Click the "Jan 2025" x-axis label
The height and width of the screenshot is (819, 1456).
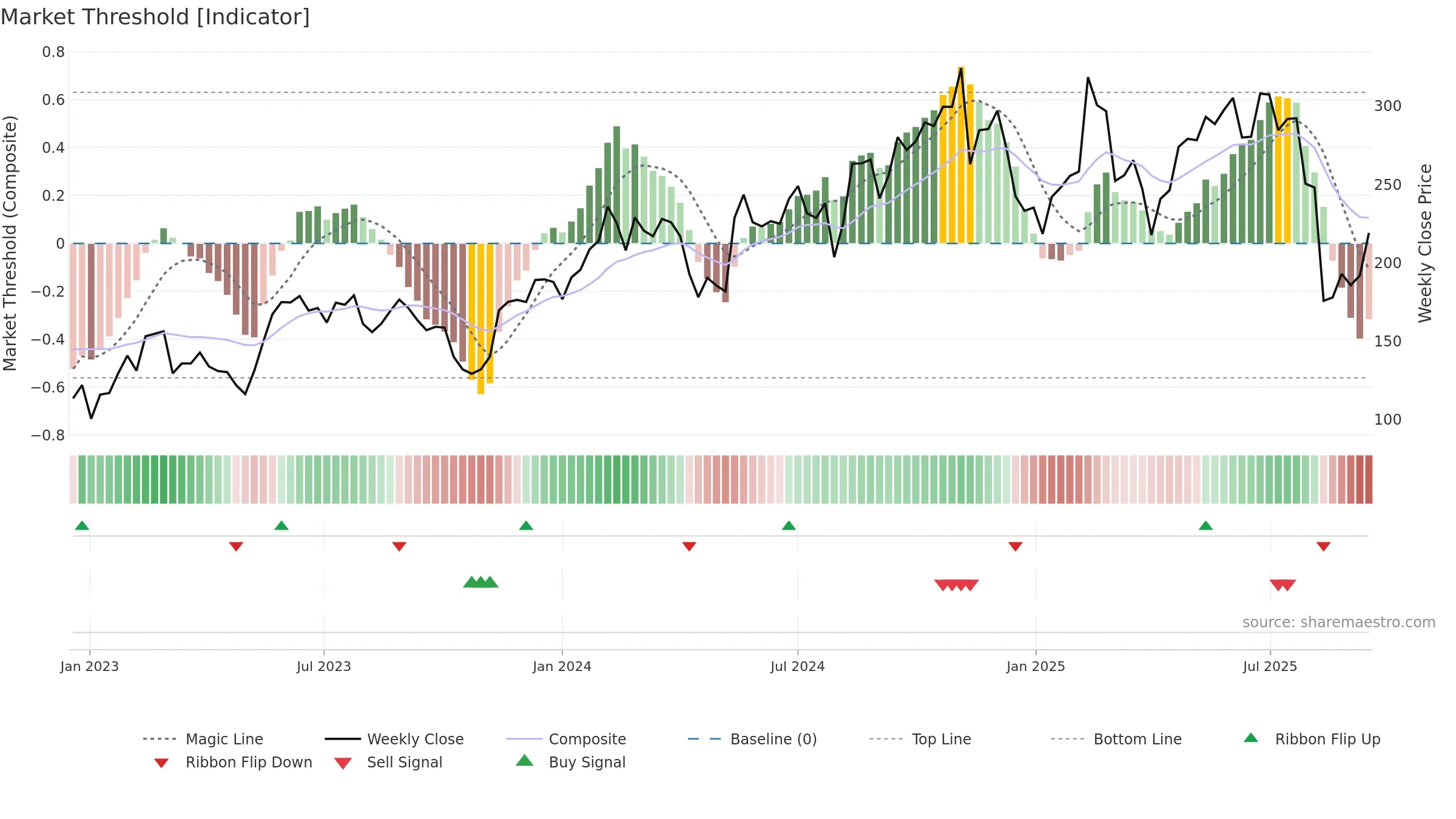(x=1036, y=667)
